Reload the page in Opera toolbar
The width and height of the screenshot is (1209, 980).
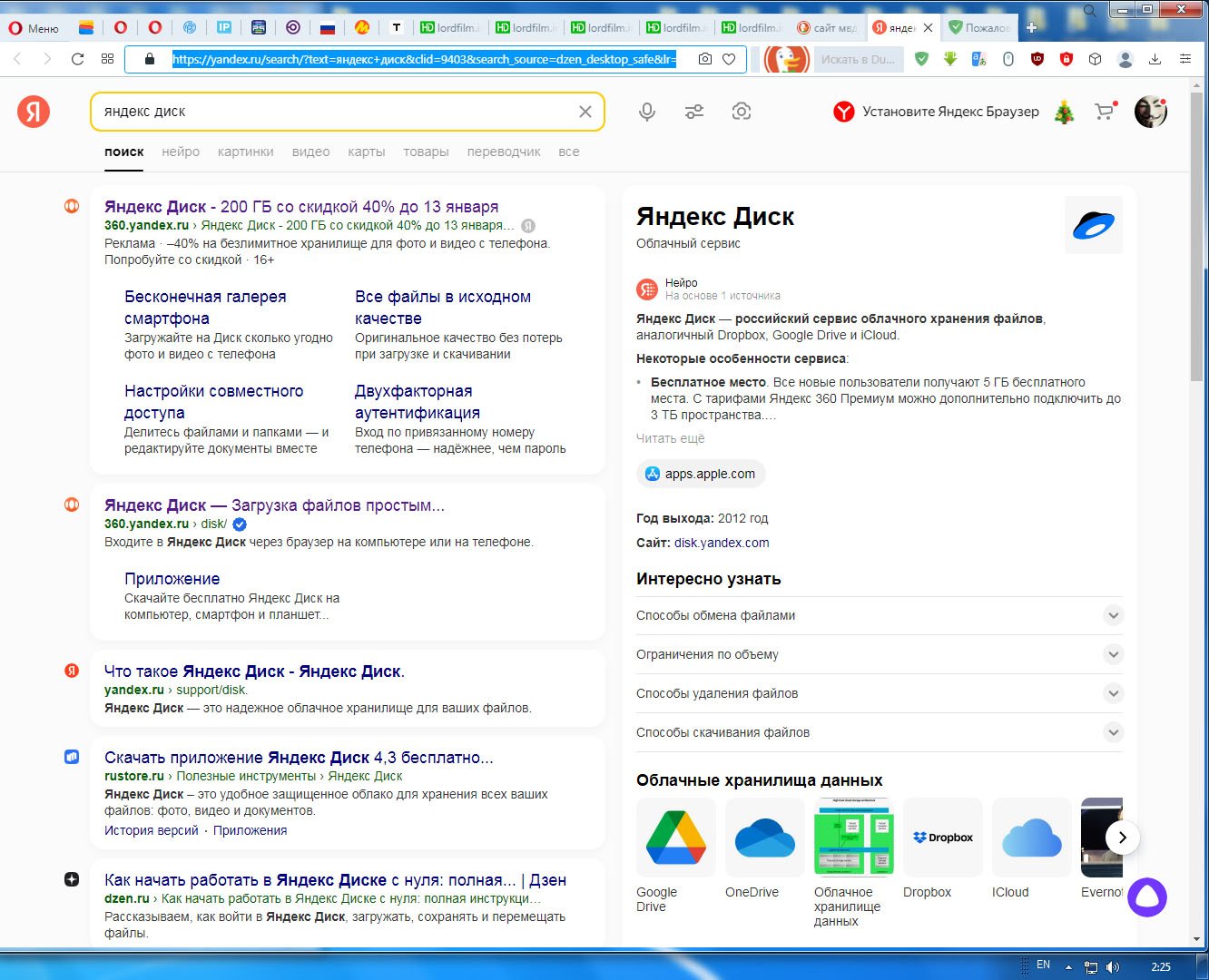[78, 59]
